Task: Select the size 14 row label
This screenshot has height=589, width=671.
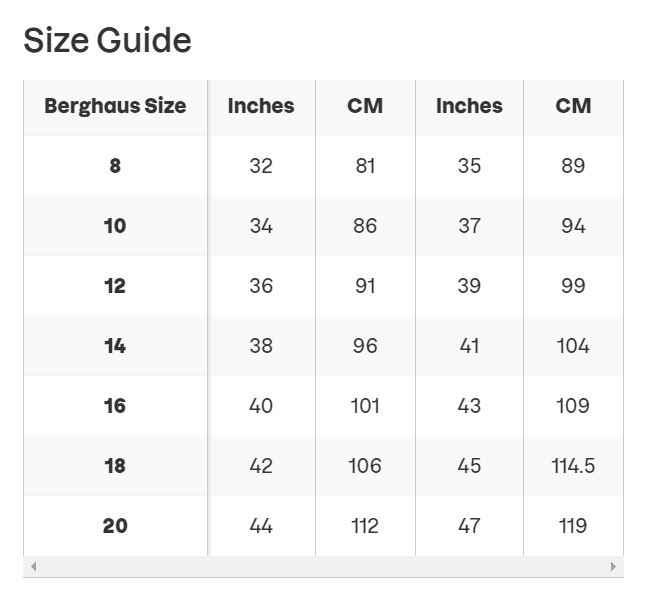Action: pos(115,345)
